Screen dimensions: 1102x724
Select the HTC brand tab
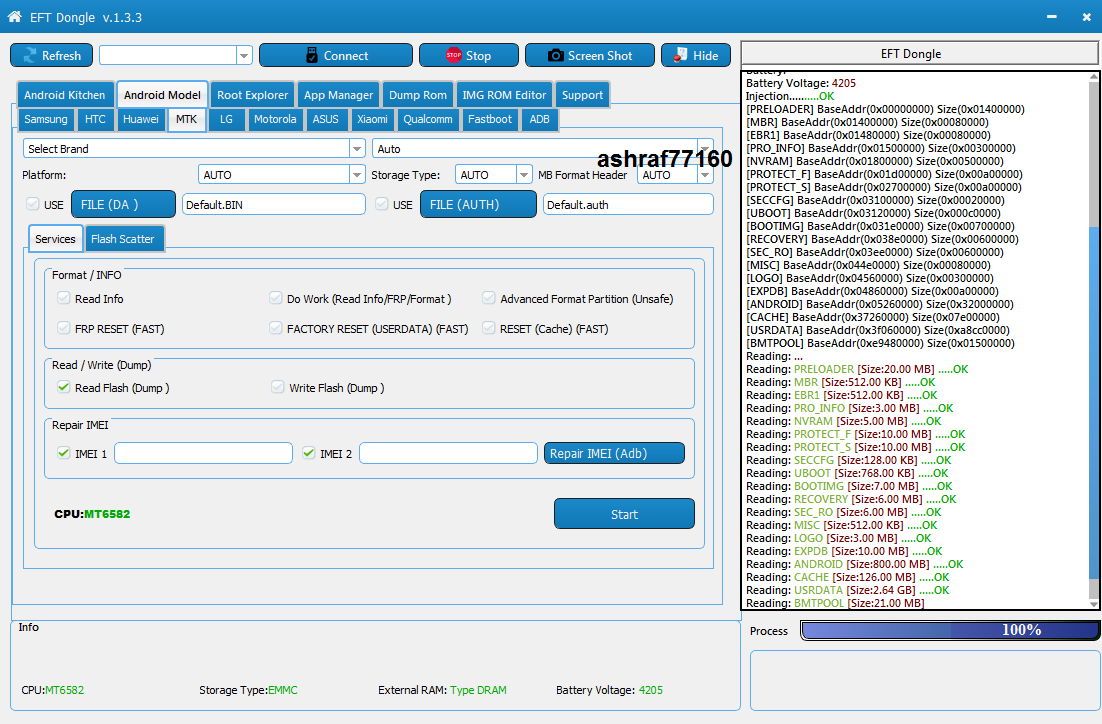click(95, 119)
